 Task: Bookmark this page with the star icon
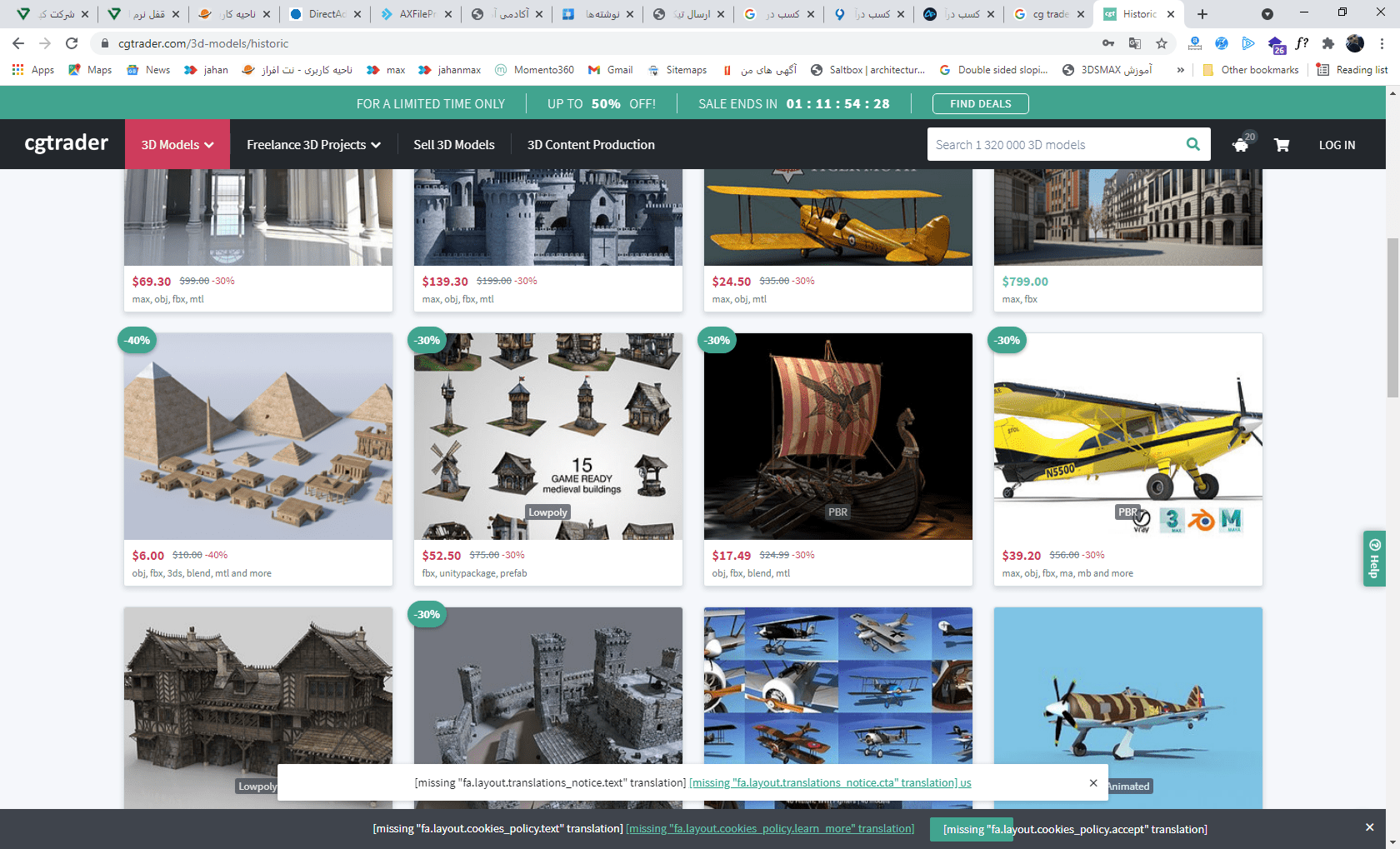(1162, 43)
